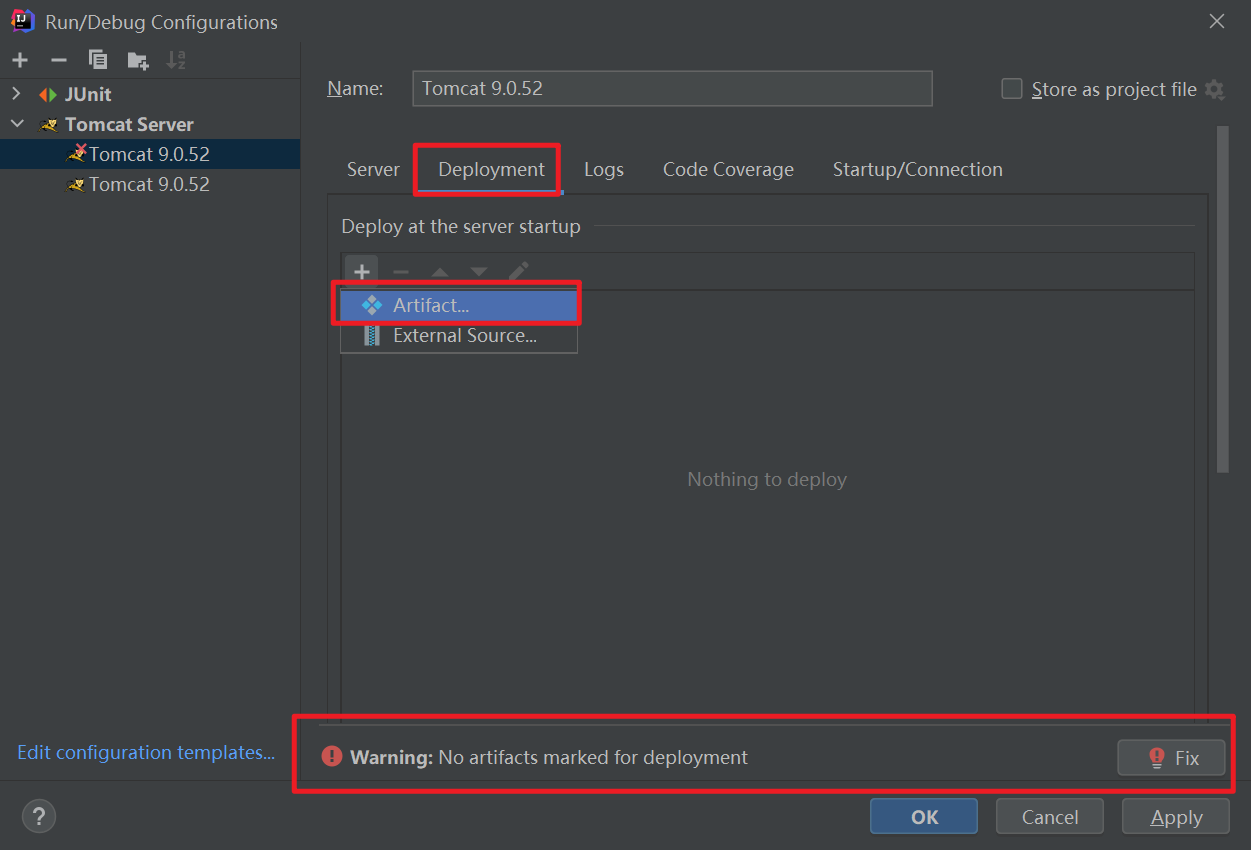Click the Apply button
This screenshot has height=850, width=1251.
[x=1176, y=816]
